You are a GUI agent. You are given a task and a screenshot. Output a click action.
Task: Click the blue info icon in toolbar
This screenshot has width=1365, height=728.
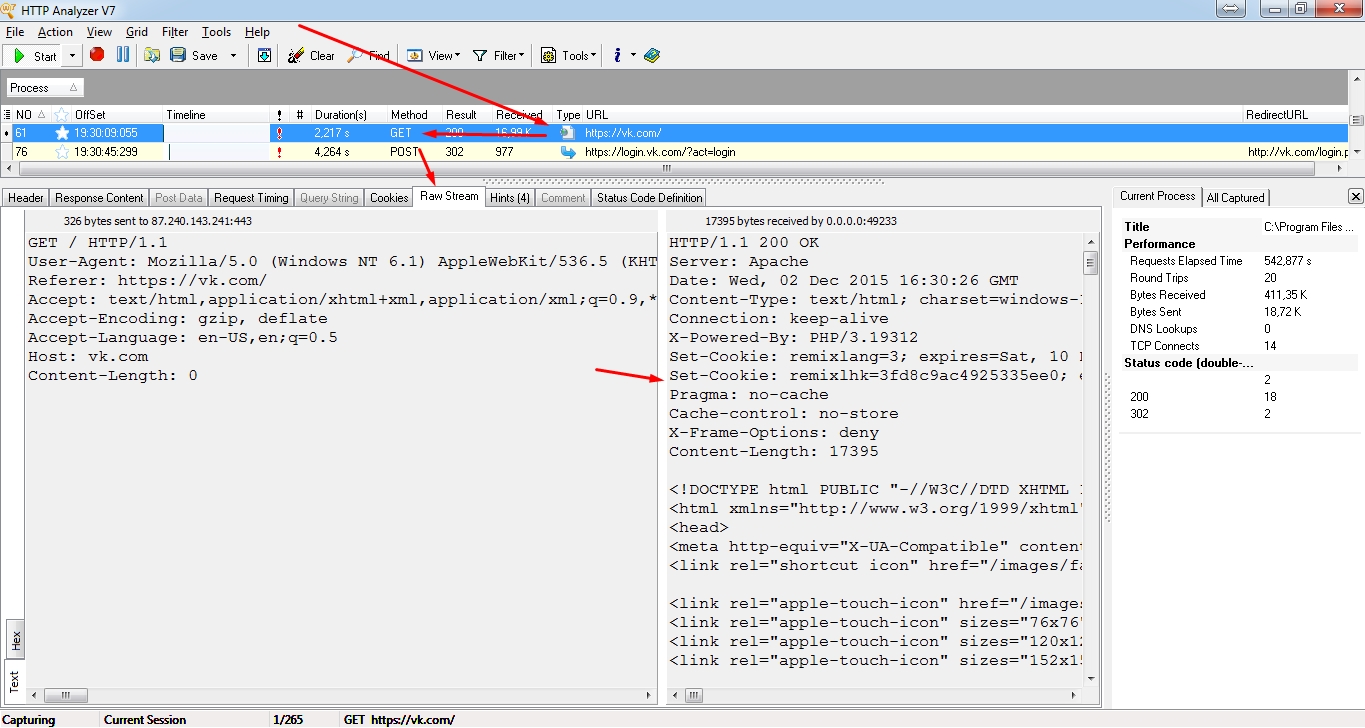(618, 55)
